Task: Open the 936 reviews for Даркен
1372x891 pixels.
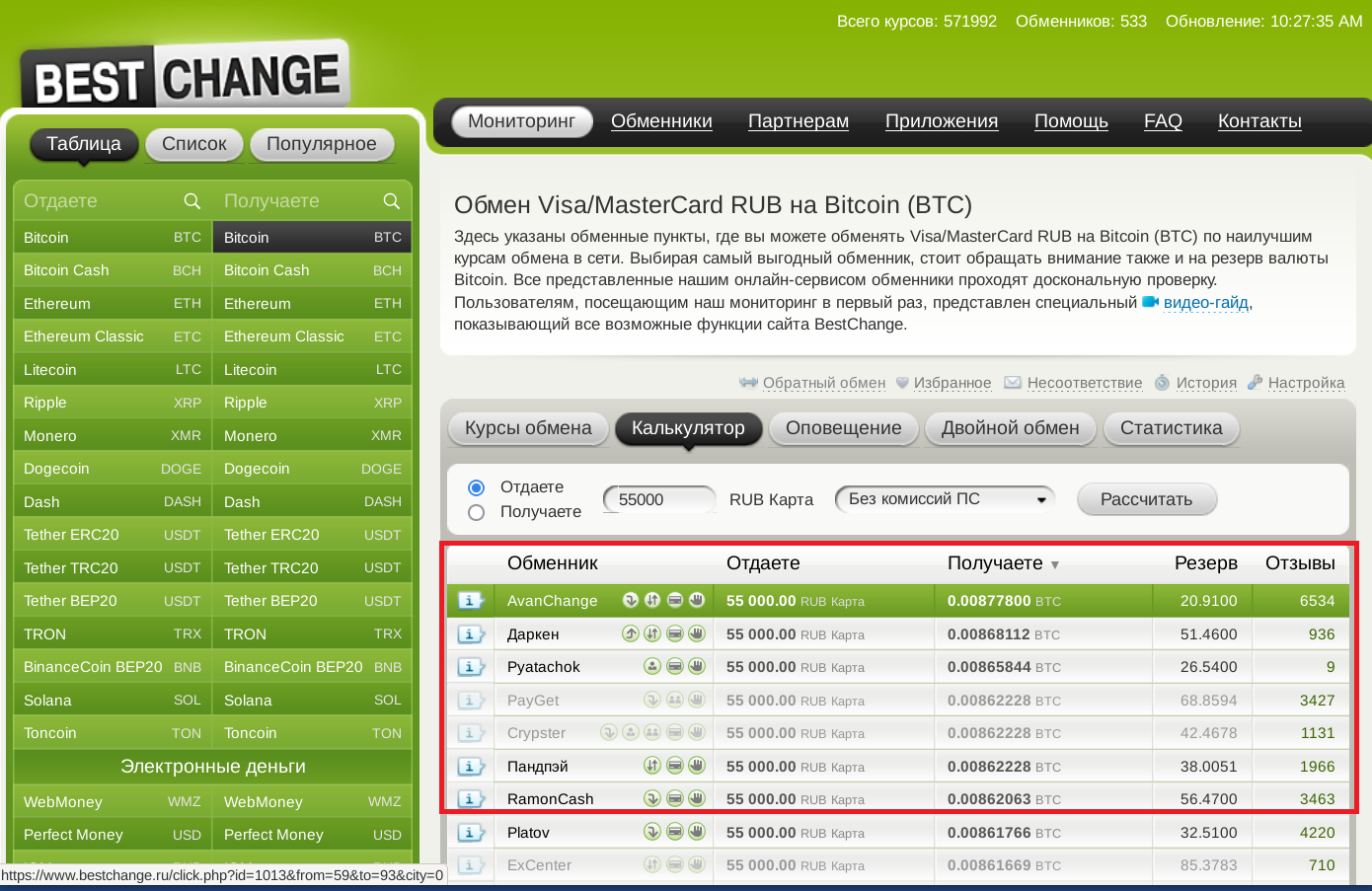Action: point(1322,634)
